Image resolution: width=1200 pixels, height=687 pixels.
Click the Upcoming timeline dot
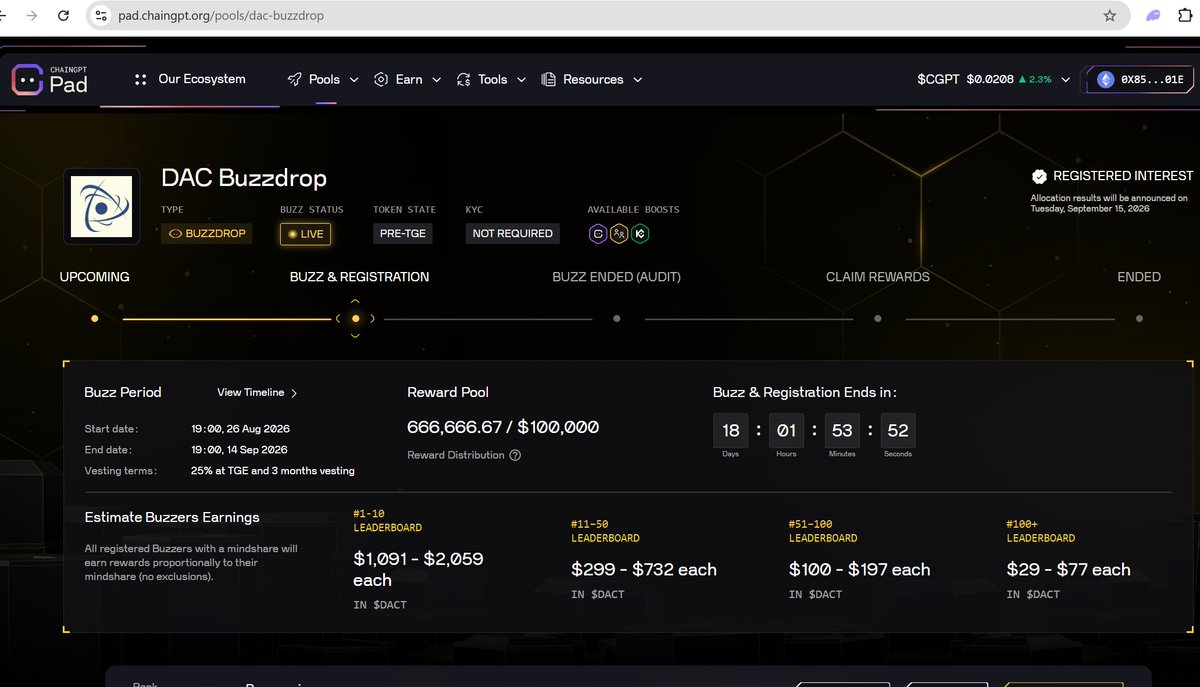pos(95,319)
